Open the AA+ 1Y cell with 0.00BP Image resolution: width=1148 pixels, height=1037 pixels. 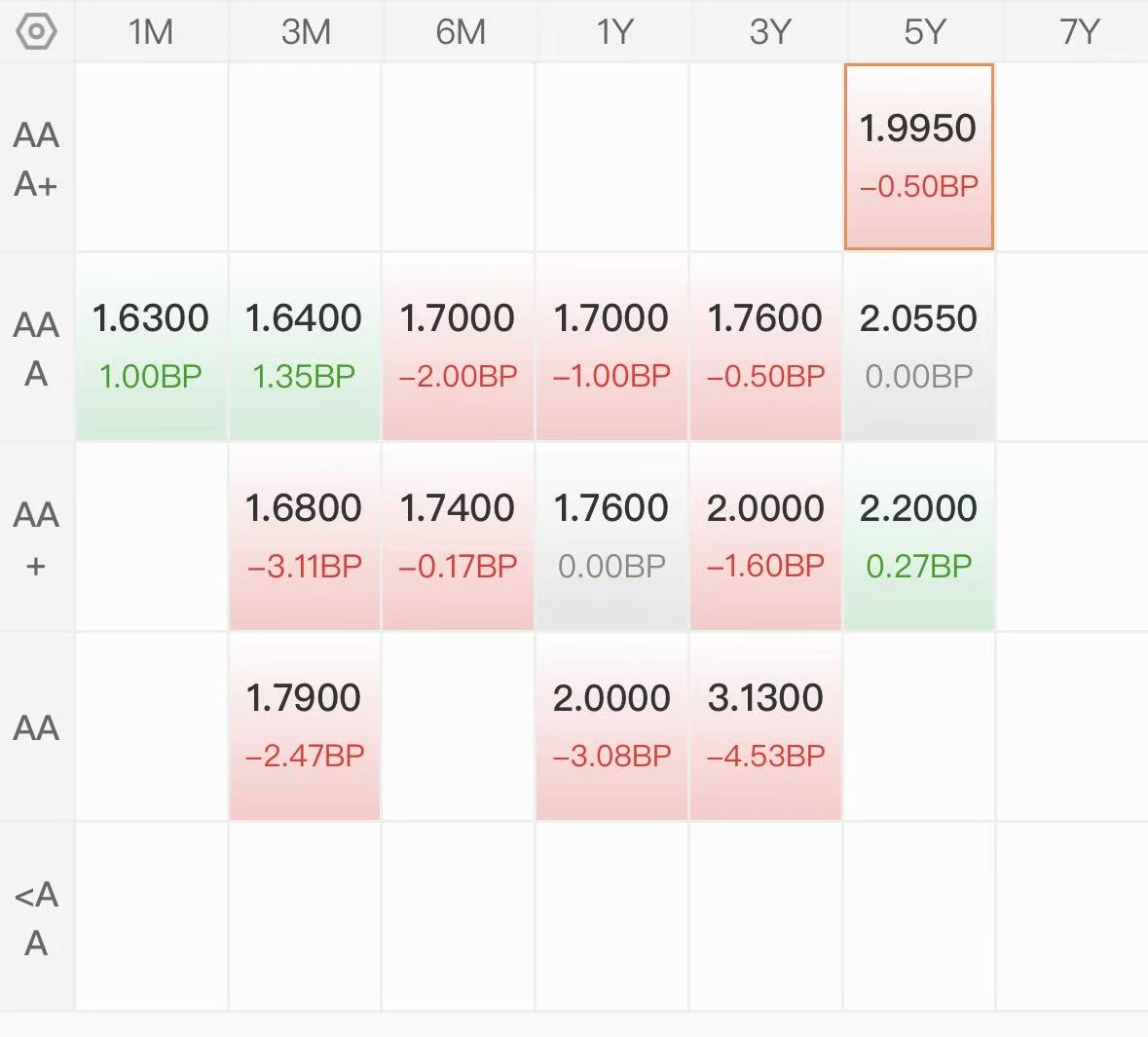click(611, 536)
